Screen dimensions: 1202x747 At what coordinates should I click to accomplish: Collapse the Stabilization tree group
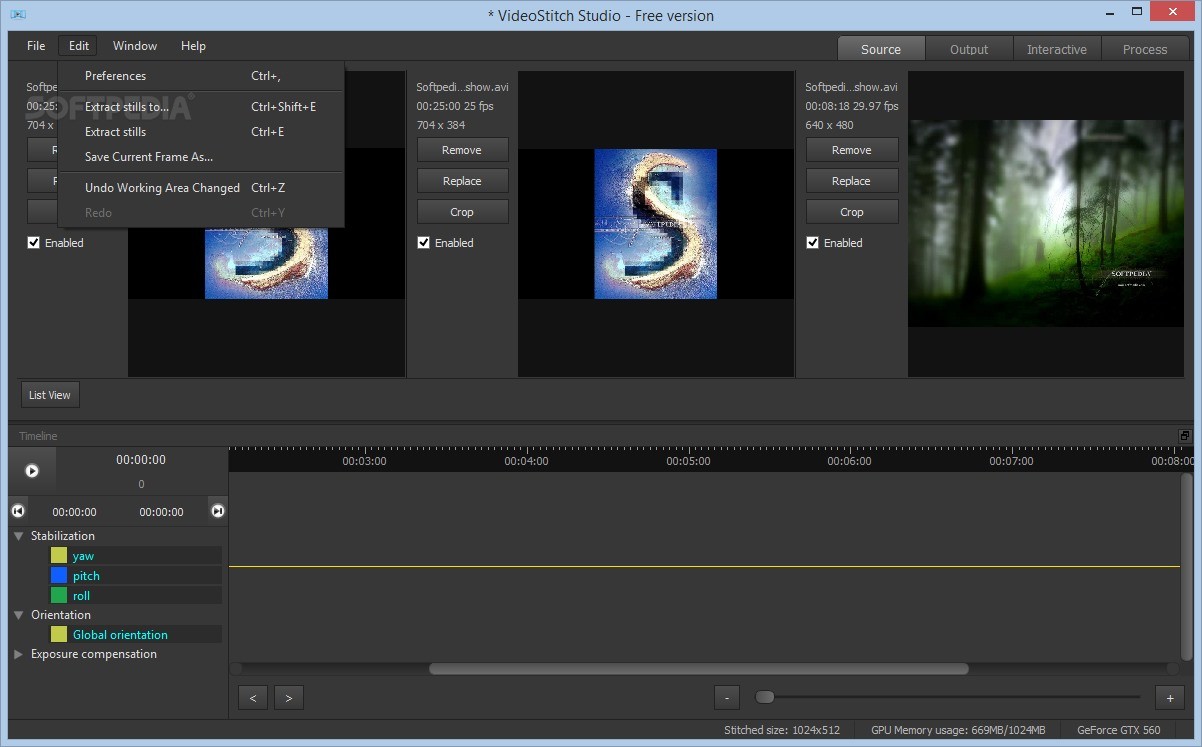tap(19, 537)
